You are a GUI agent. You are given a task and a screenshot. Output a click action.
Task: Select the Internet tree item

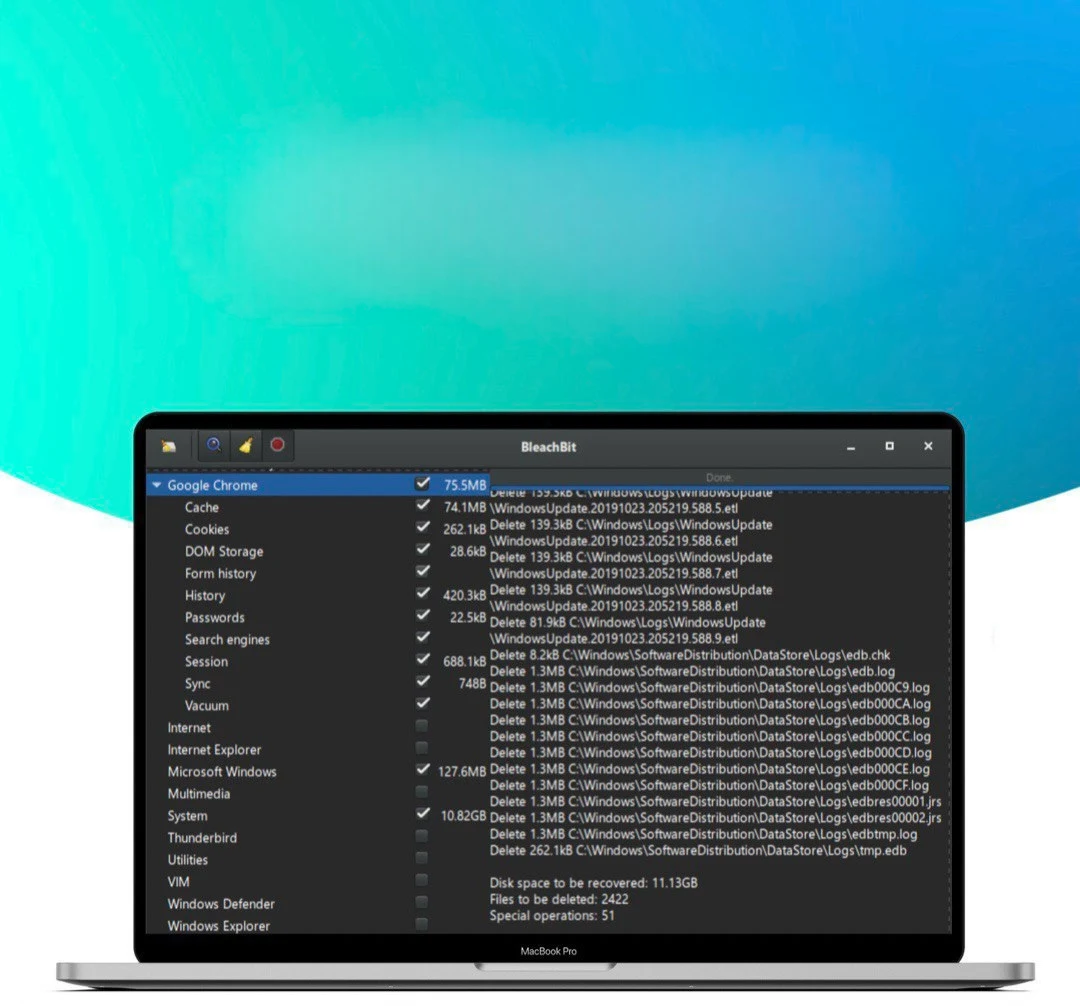189,728
